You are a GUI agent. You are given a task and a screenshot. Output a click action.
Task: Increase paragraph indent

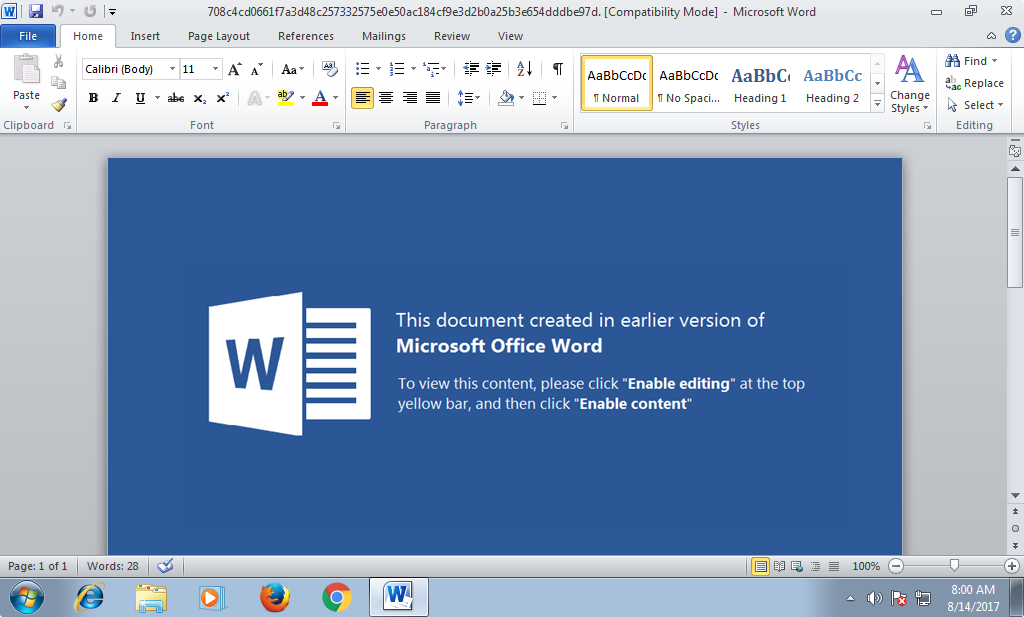(493, 69)
